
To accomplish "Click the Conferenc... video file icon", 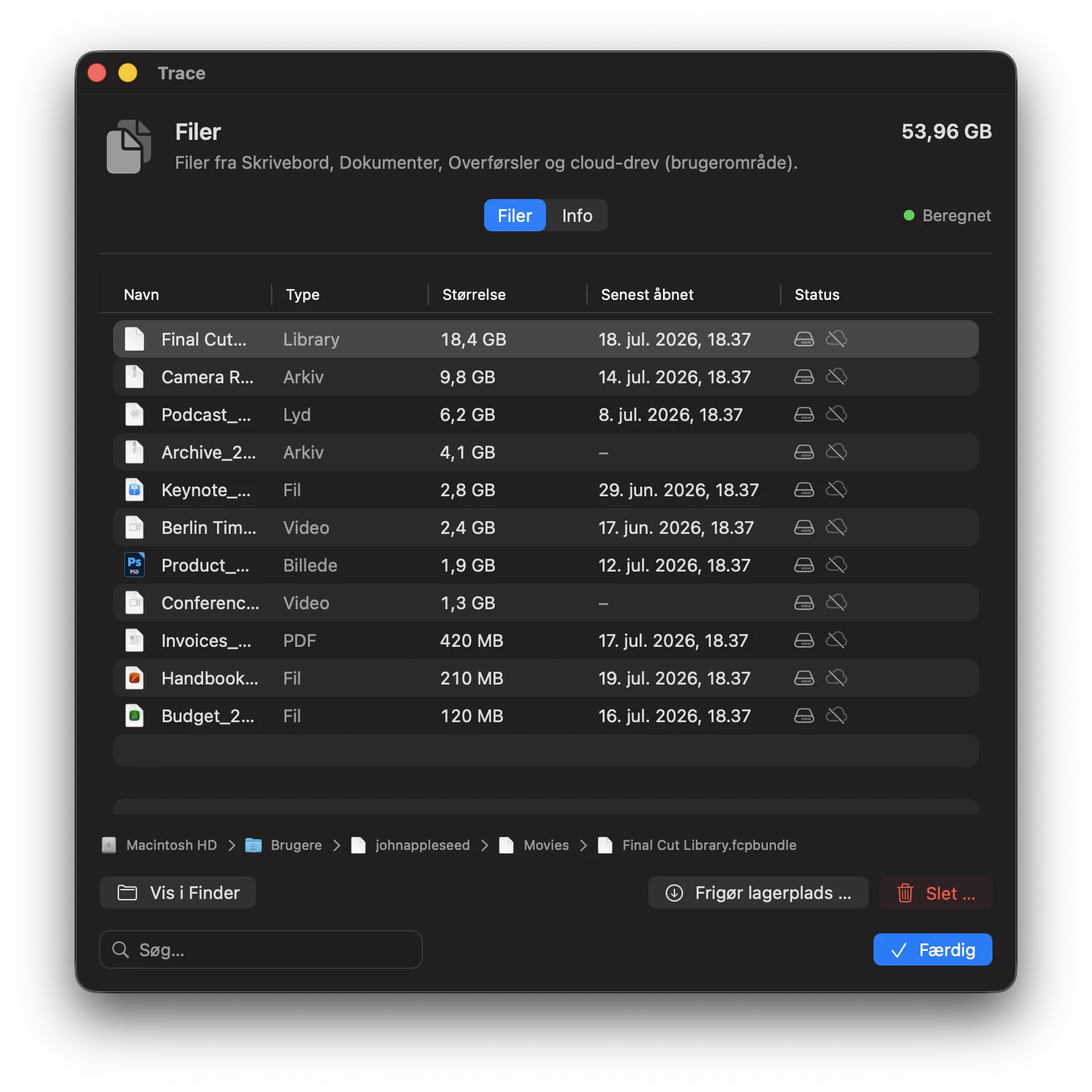I will (x=134, y=602).
